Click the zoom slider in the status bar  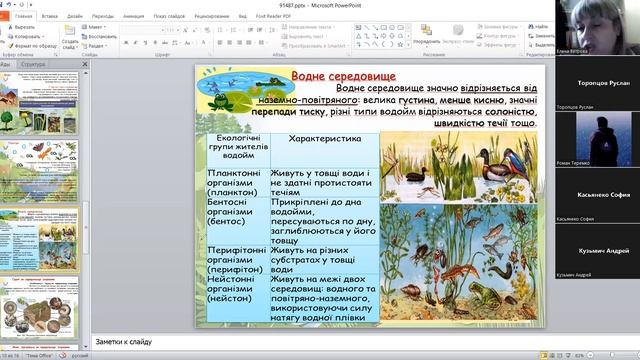[x=611, y=356]
